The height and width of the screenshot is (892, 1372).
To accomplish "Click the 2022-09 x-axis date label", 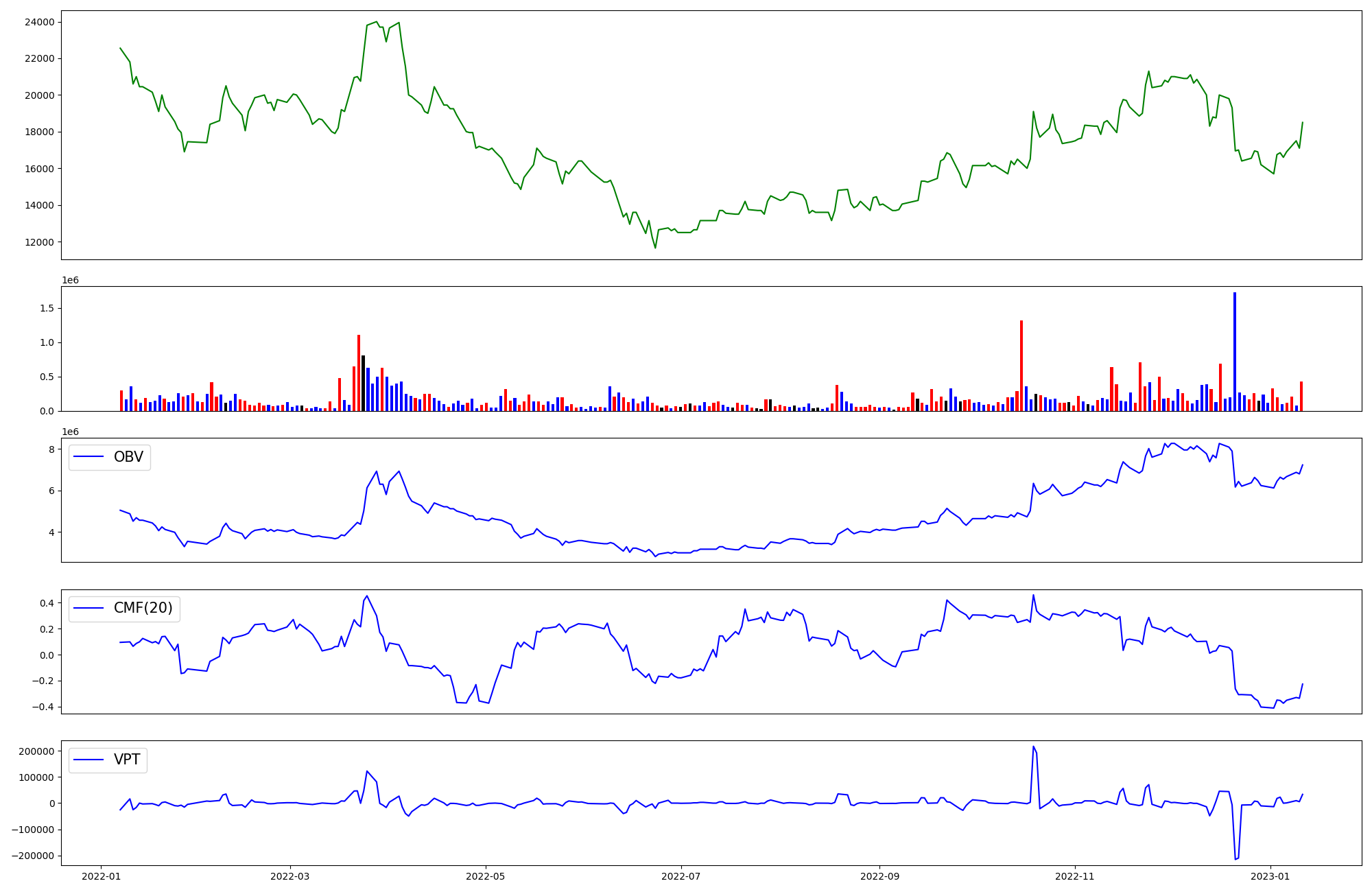I will tap(879, 876).
